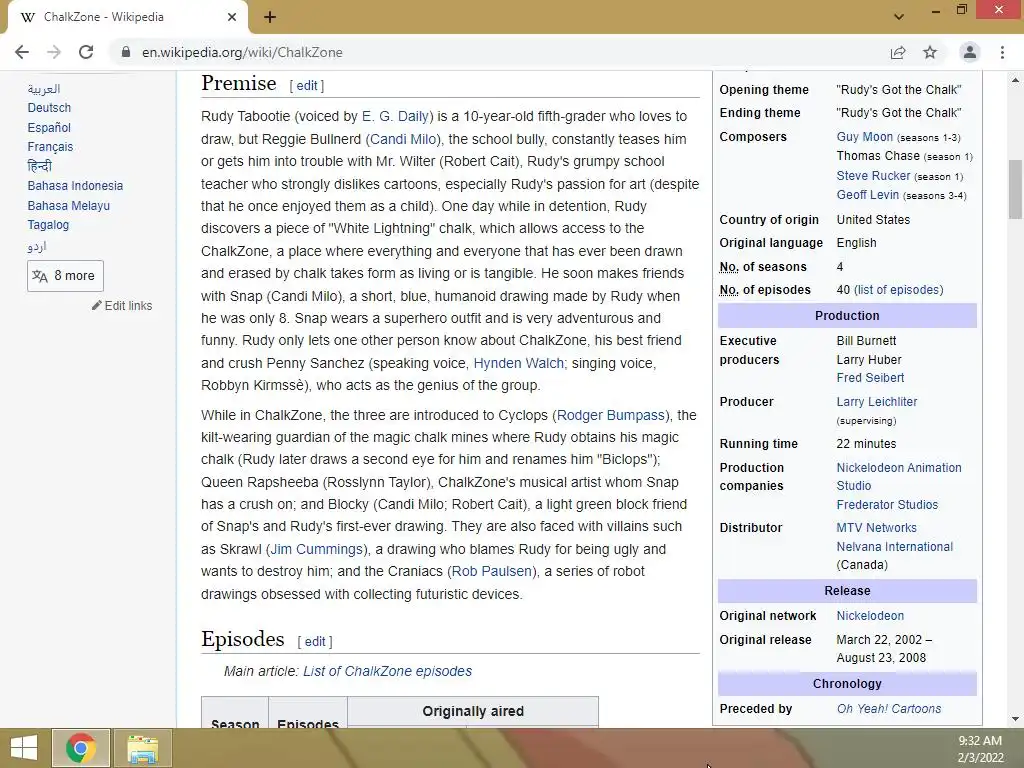Close the ChalkZone - Wikipedia tab

click(x=232, y=17)
